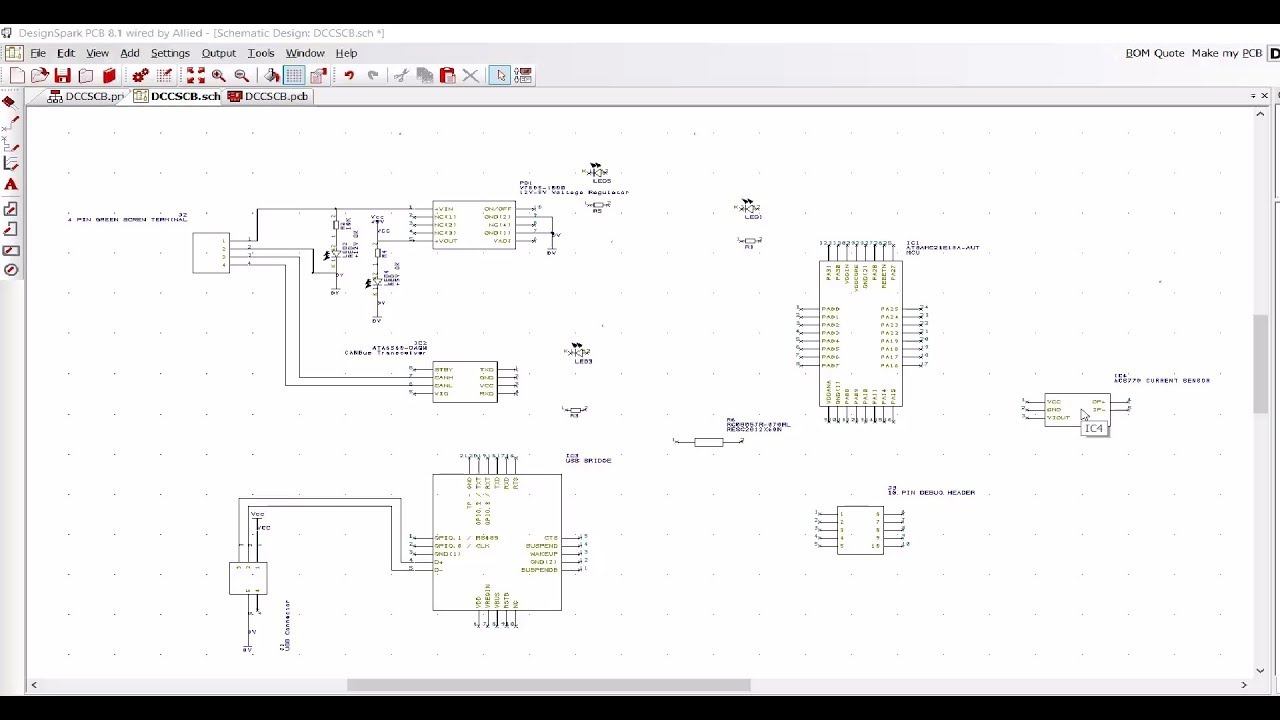Open the View menu
The height and width of the screenshot is (720, 1280).
[x=97, y=53]
